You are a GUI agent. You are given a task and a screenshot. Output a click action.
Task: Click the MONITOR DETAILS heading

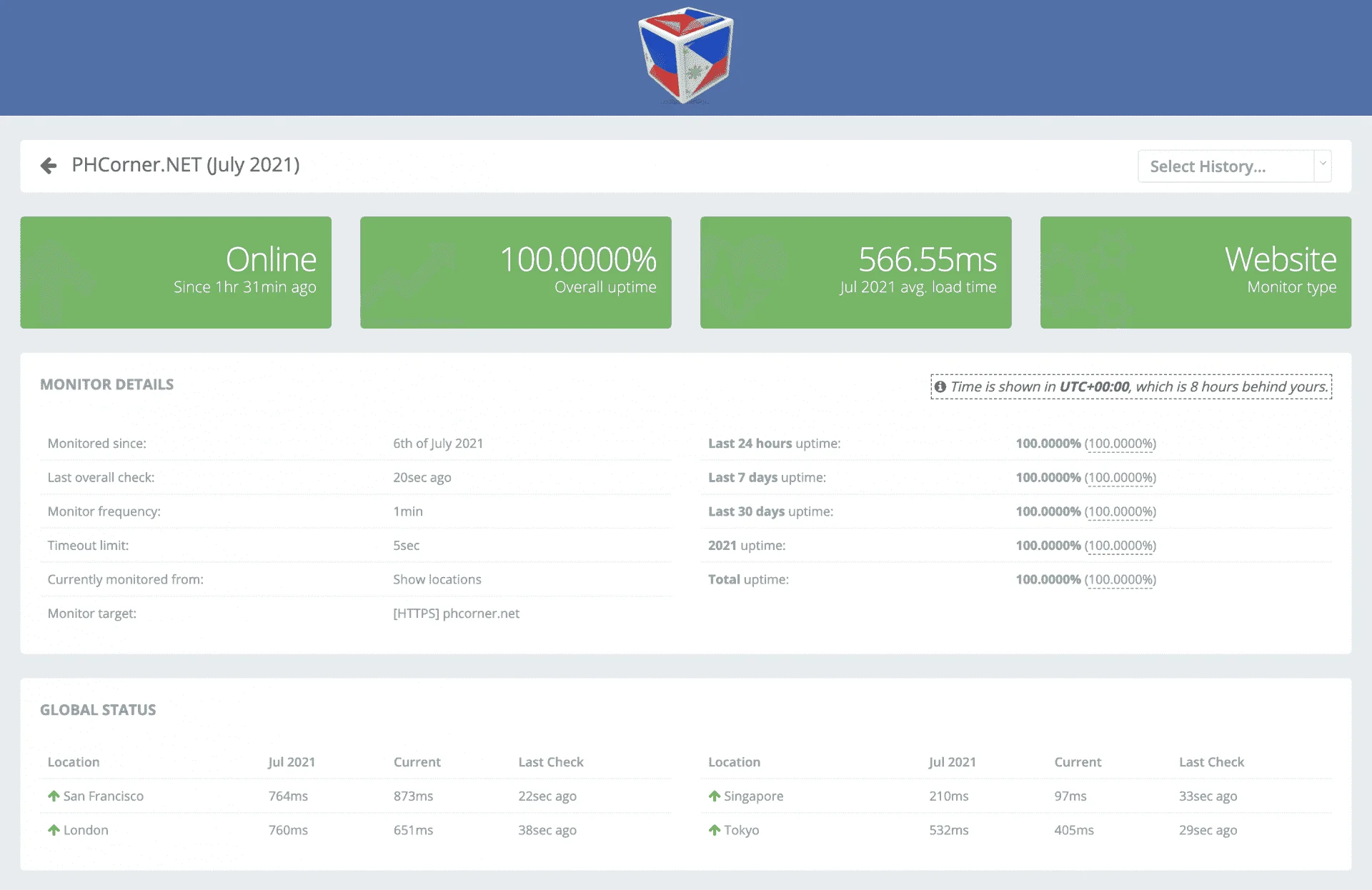pos(107,384)
